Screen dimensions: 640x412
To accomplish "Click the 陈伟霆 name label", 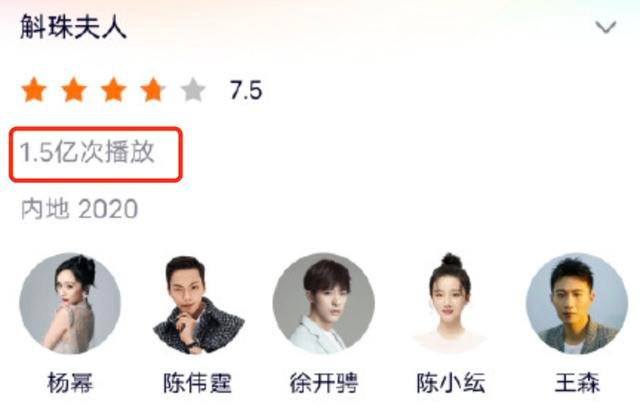I will coord(198,383).
